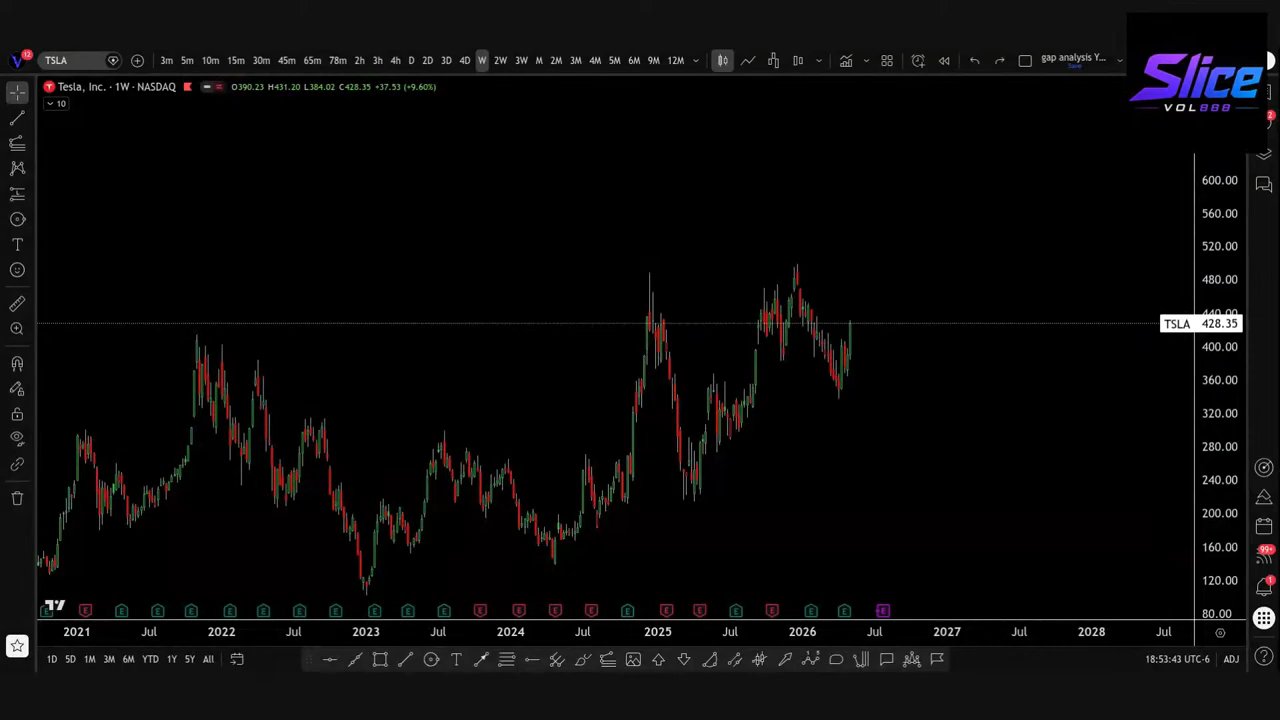
Task: Select the 4h timeframe
Action: [395, 61]
